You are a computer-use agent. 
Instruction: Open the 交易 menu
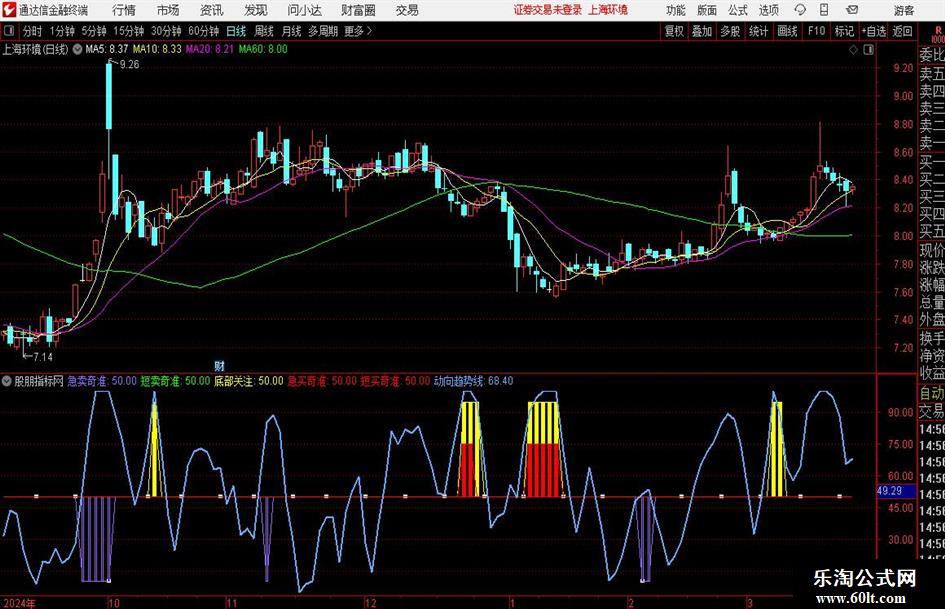(x=407, y=10)
